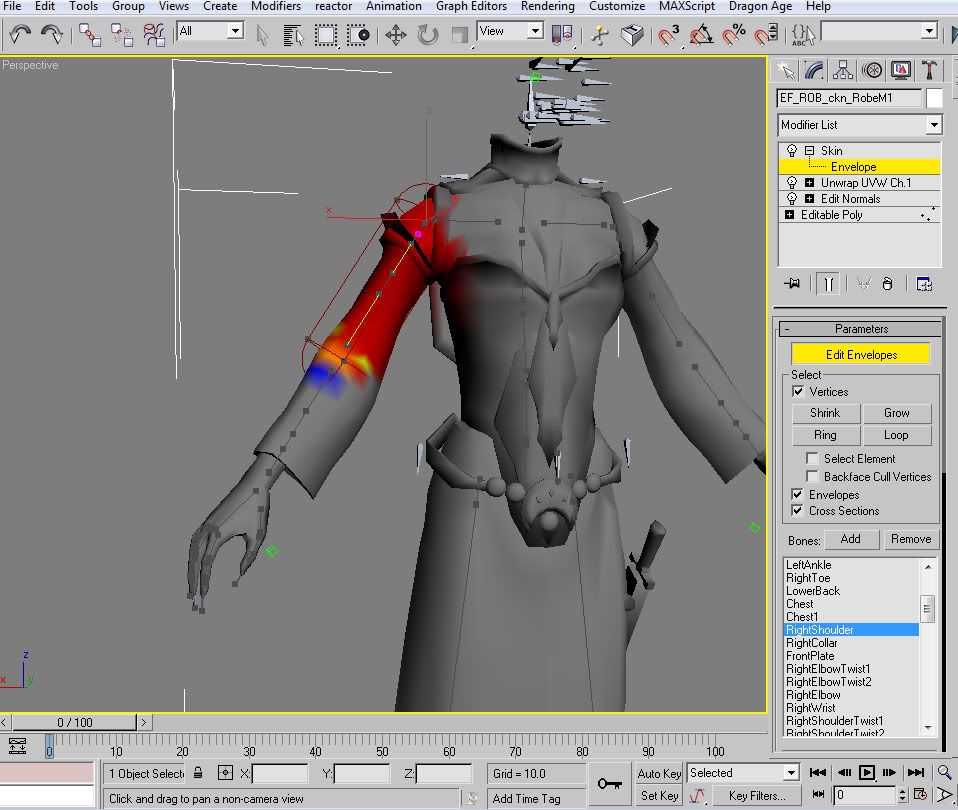Open the Motion command panel tab
Viewport: 958px width, 810px height.
(873, 69)
